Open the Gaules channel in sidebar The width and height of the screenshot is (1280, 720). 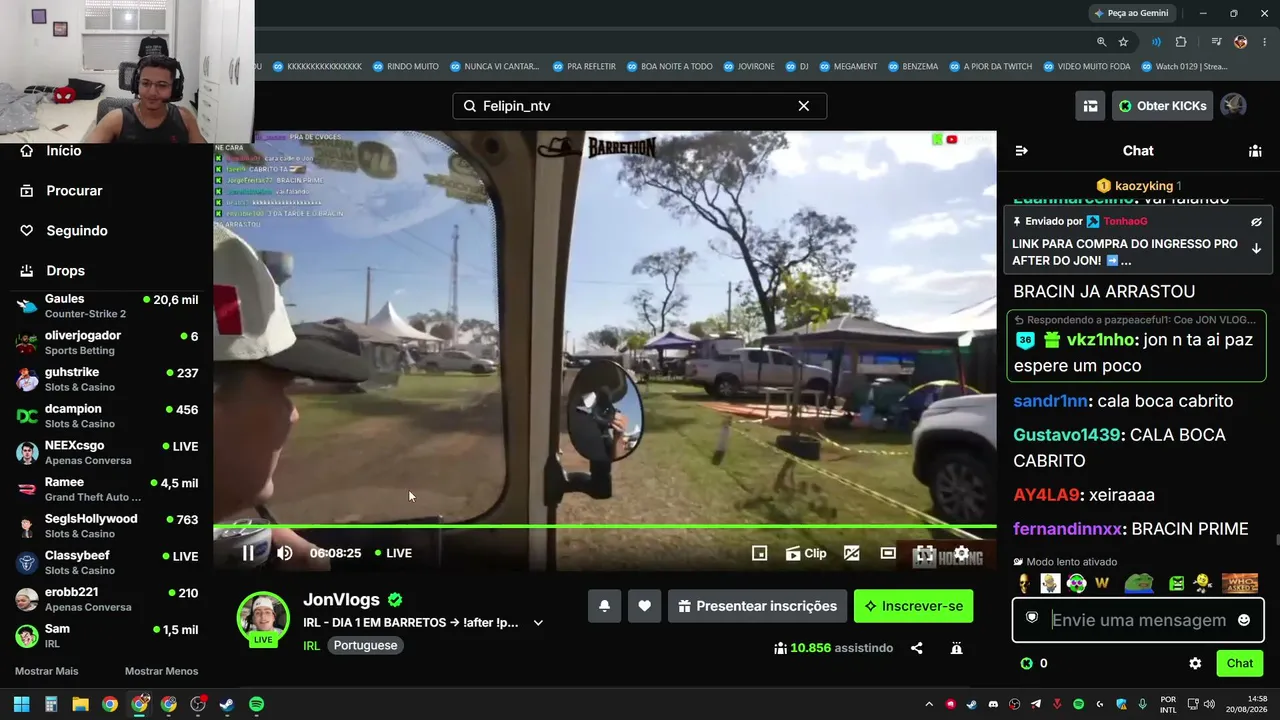pyautogui.click(x=106, y=306)
